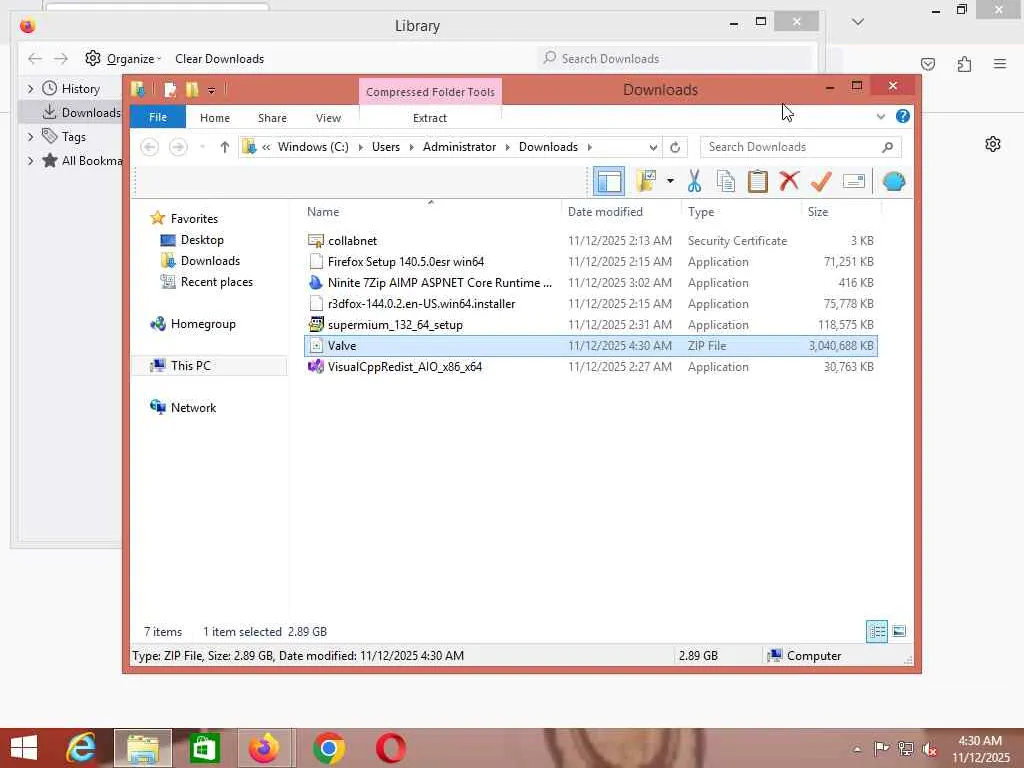This screenshot has height=768, width=1024.
Task: Click the Folder Options icon in toolbar
Action: (647, 181)
